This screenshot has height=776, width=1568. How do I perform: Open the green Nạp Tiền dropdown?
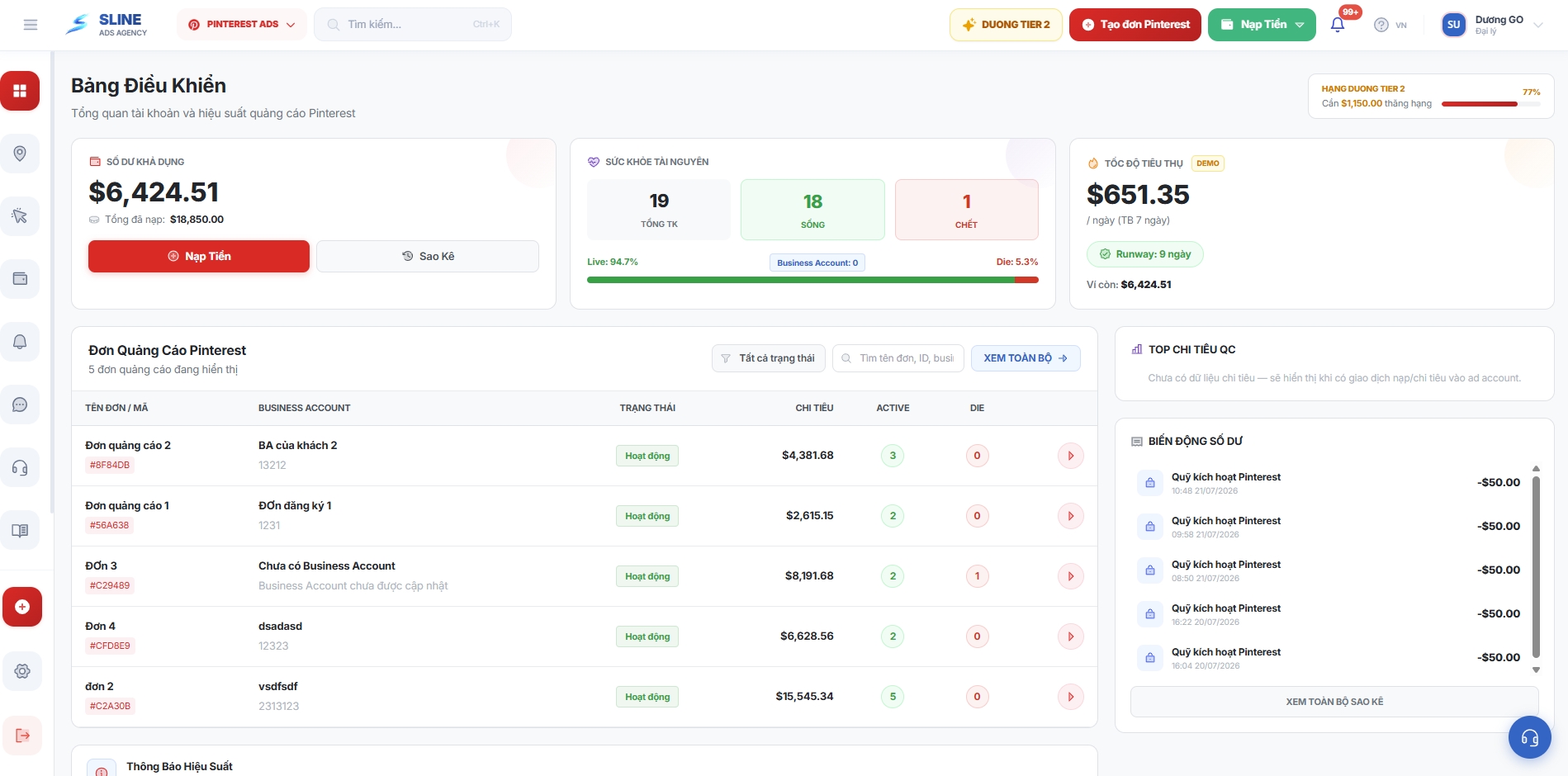(x=1262, y=25)
